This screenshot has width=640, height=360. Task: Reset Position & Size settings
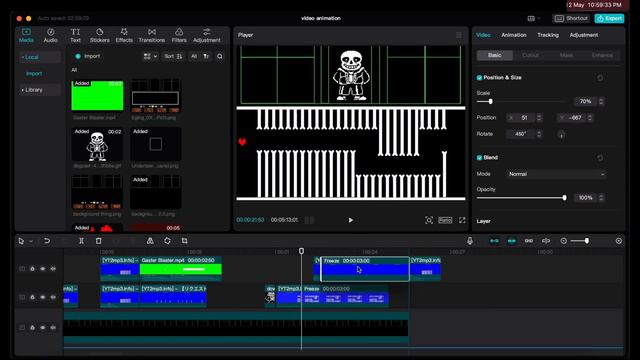[x=600, y=78]
